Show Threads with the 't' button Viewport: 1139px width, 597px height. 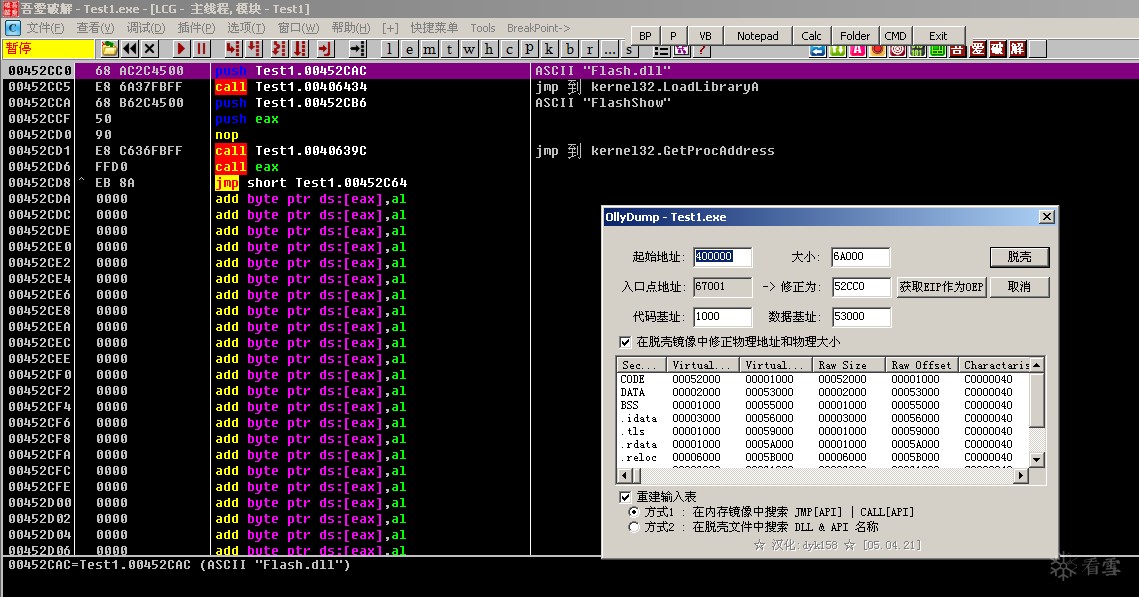click(x=450, y=49)
